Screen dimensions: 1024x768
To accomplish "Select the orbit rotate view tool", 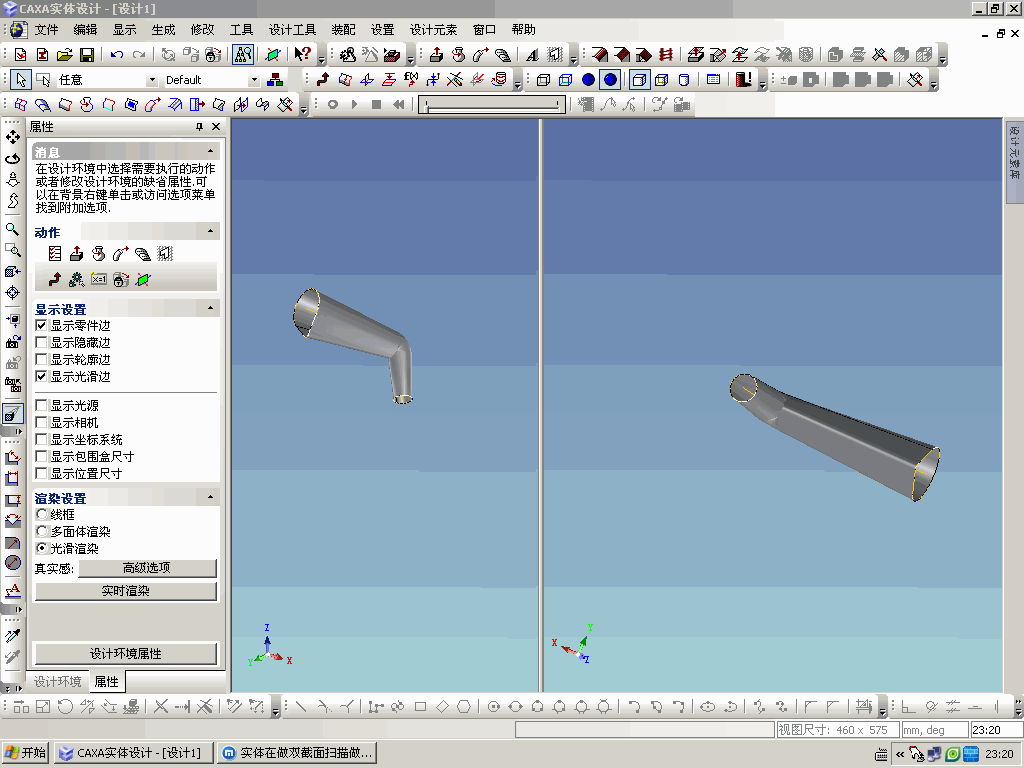I will (12, 159).
